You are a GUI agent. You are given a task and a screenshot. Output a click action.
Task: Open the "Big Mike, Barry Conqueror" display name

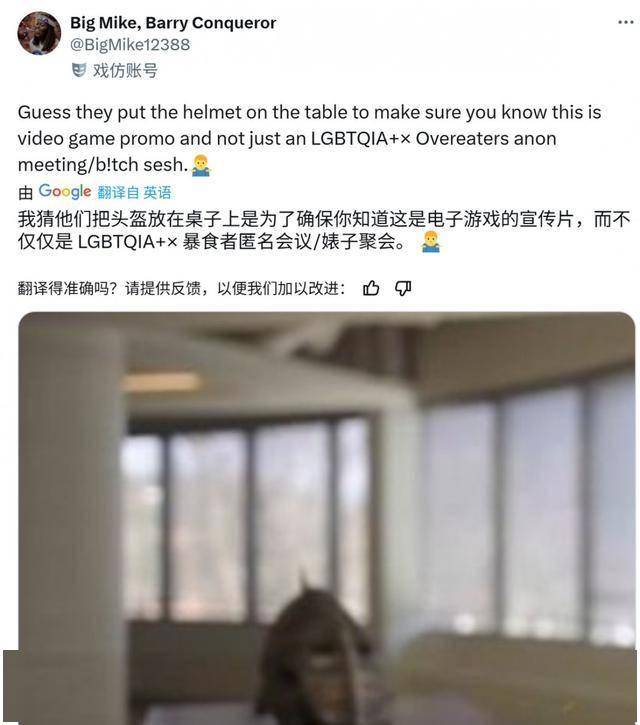point(173,23)
